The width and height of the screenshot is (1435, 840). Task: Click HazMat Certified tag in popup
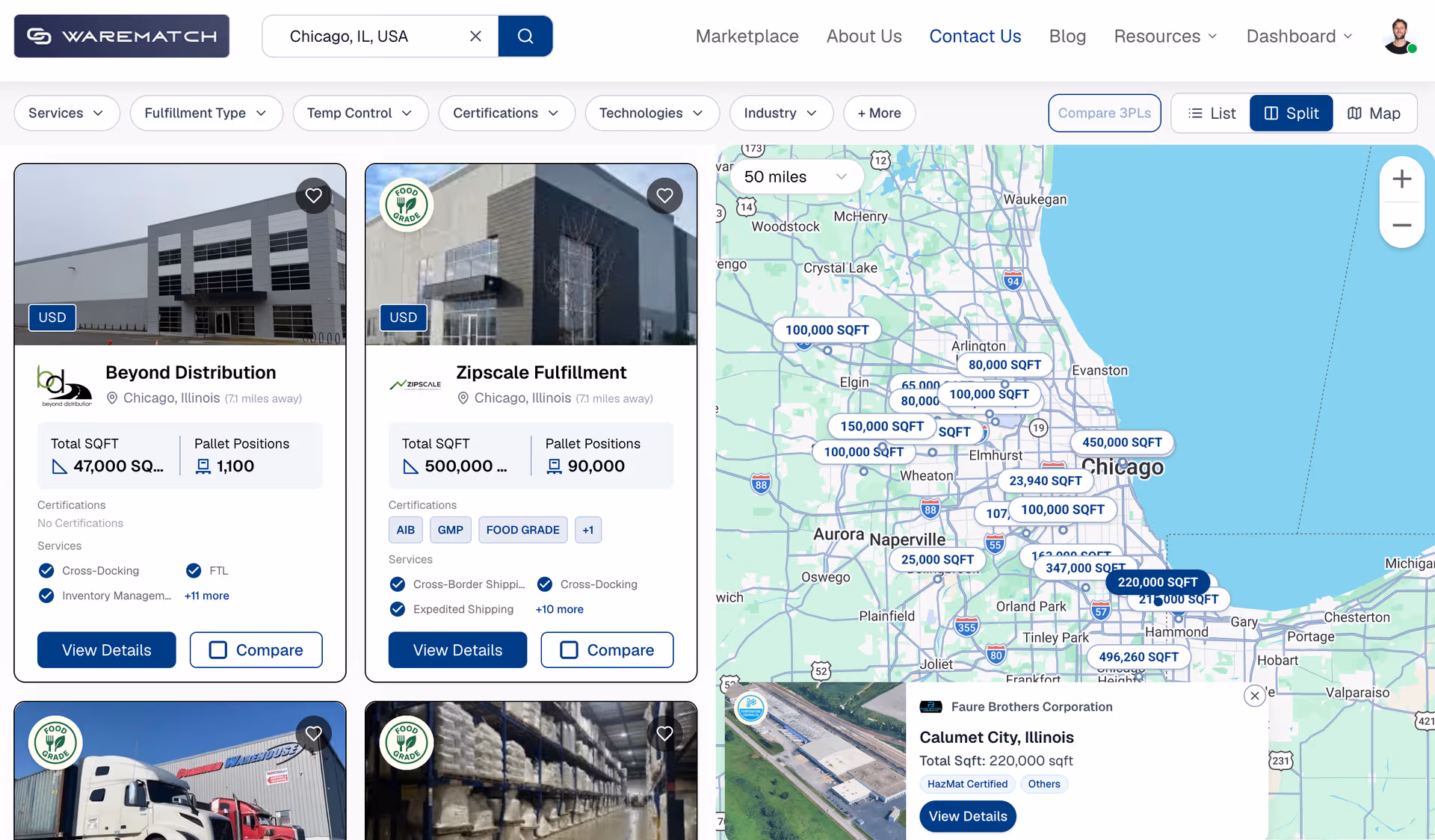967,784
